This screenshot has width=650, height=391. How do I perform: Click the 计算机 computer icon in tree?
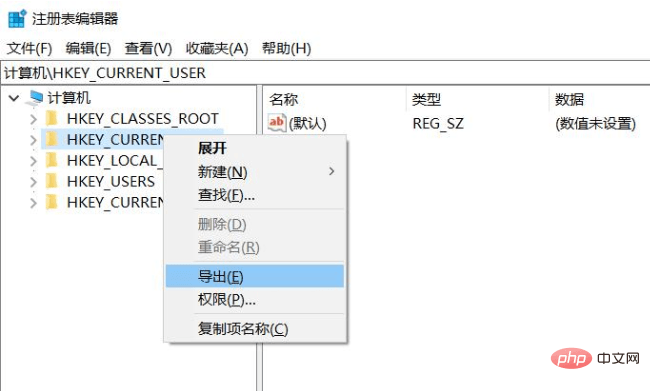coord(35,98)
